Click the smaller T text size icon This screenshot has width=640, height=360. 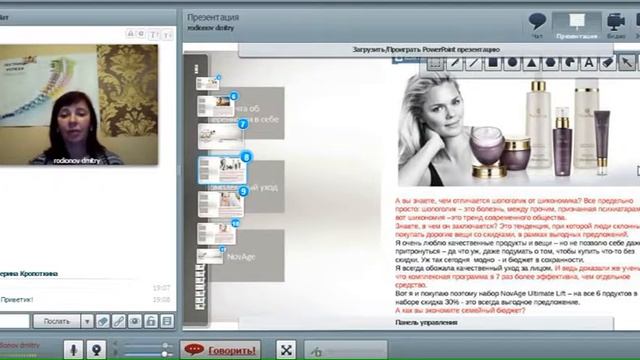(167, 36)
